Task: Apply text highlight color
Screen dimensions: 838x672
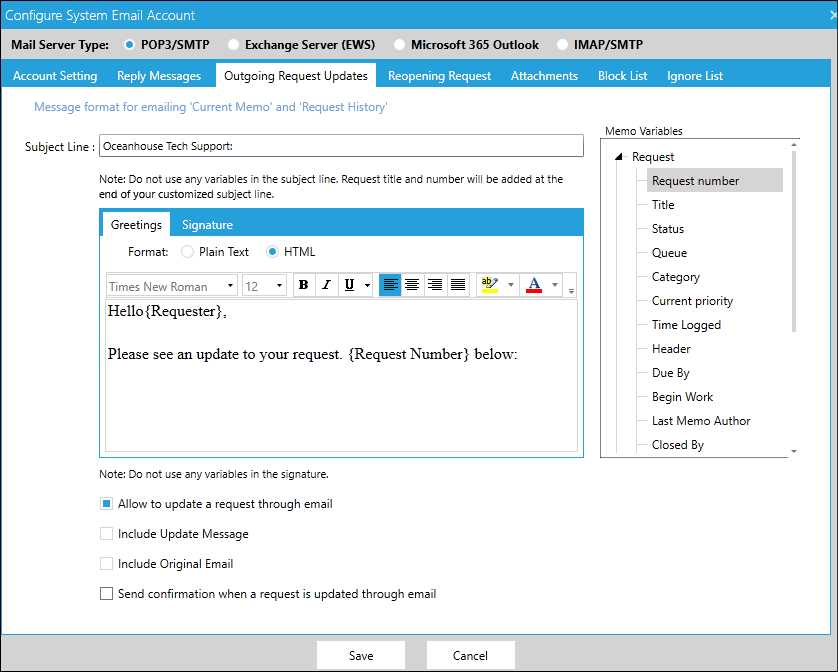Action: pos(490,285)
